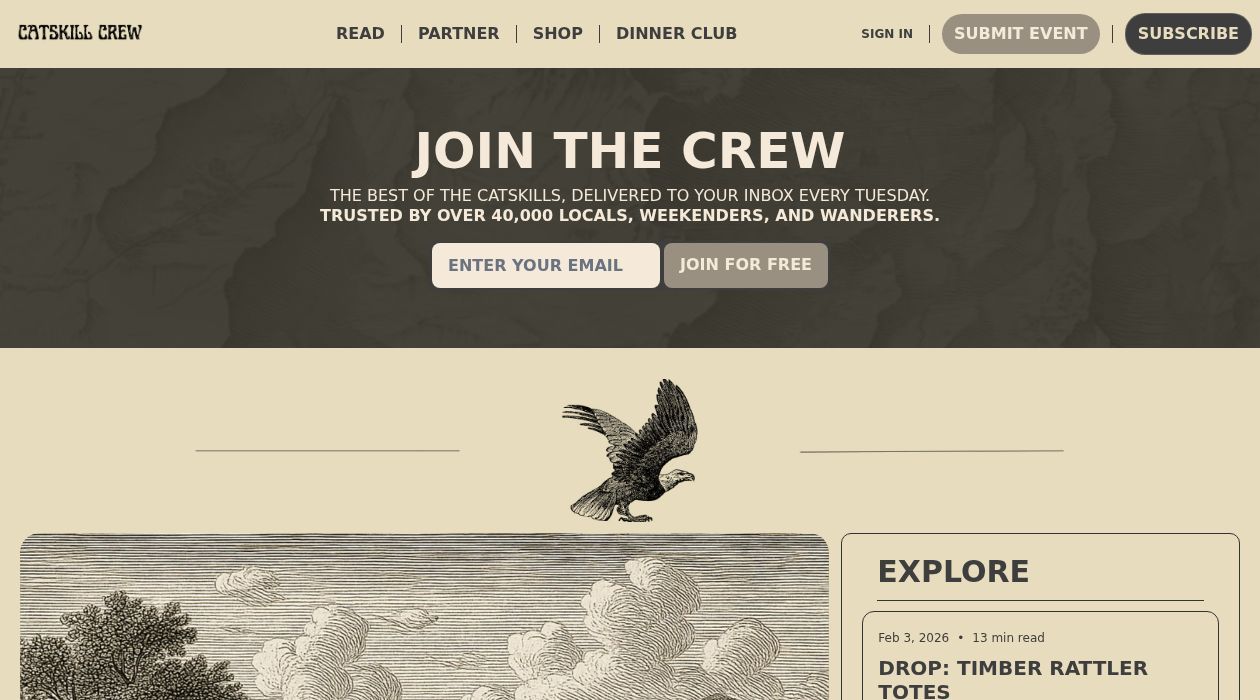Select the Feb 3, 2026 article card
The height and width of the screenshot is (700, 1260).
1040,656
